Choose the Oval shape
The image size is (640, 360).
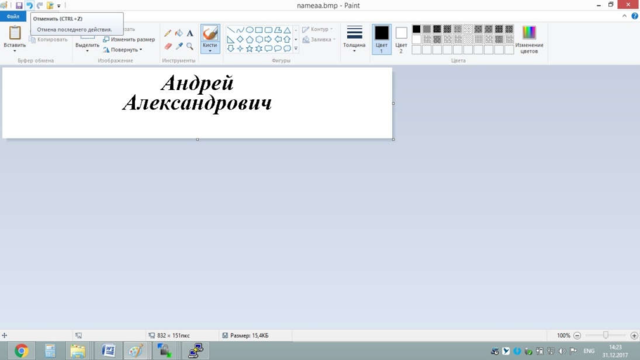coord(249,30)
